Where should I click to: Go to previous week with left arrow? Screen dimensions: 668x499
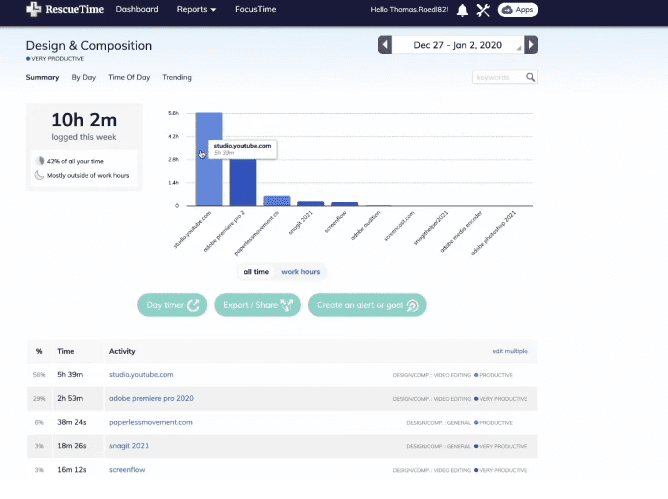[x=385, y=45]
